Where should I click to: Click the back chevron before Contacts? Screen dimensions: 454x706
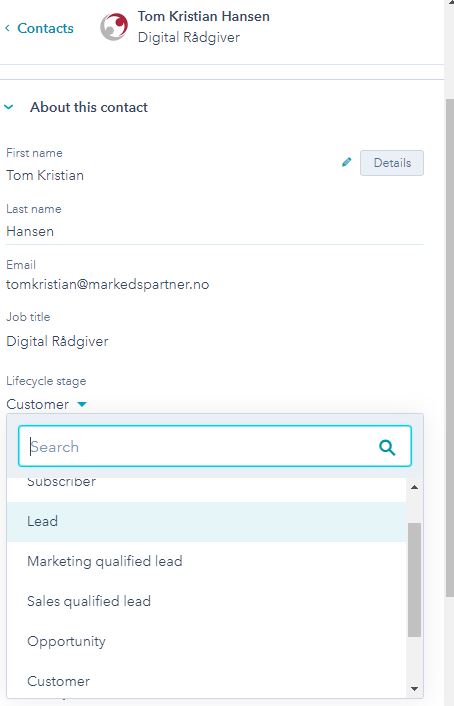click(x=7, y=28)
